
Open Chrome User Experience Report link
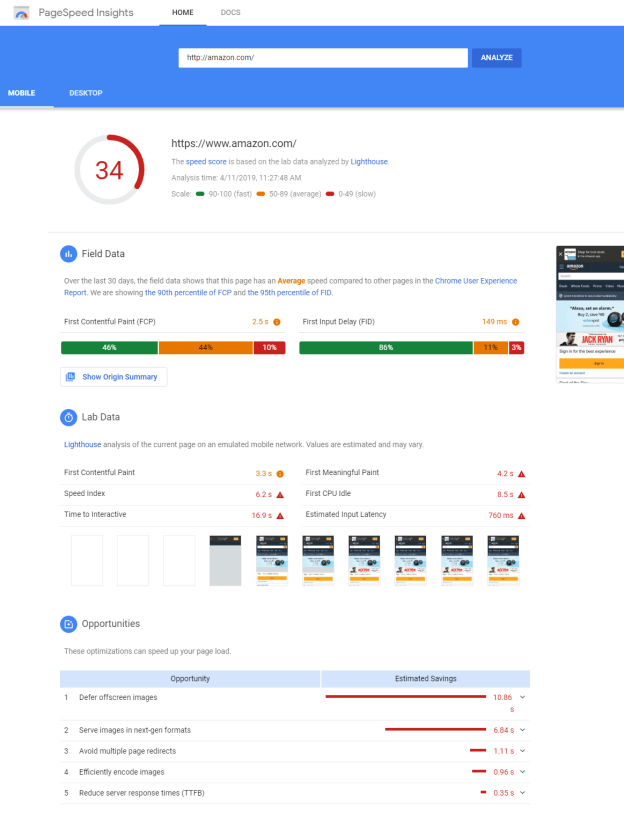pyautogui.click(x=291, y=287)
